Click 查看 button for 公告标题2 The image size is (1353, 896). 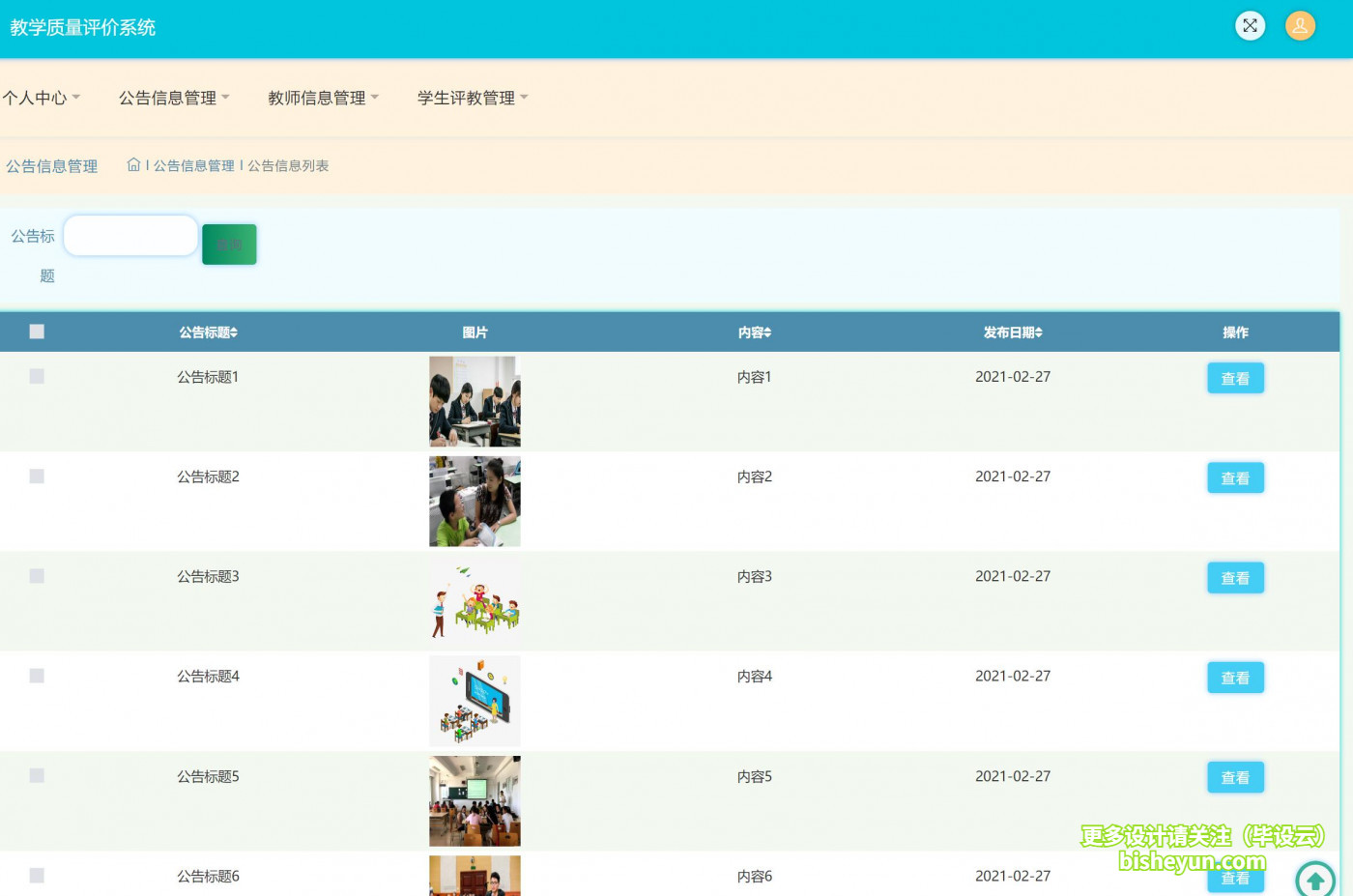tap(1235, 477)
